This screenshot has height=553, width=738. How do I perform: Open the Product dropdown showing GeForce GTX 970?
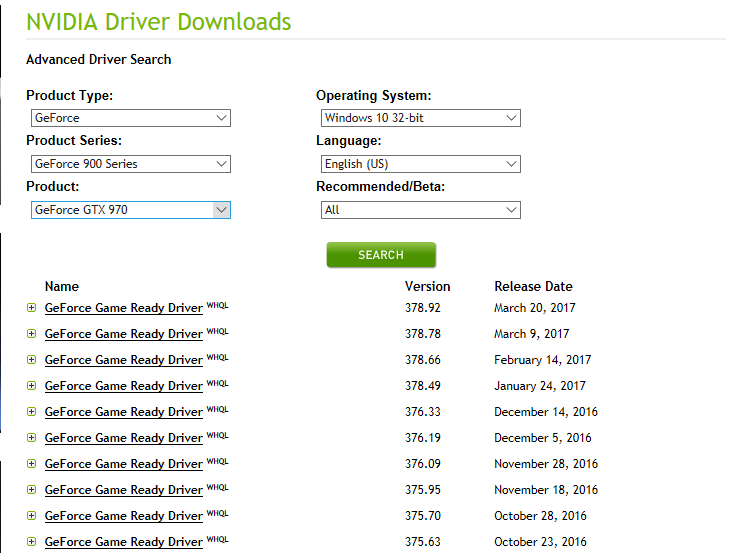(x=131, y=210)
